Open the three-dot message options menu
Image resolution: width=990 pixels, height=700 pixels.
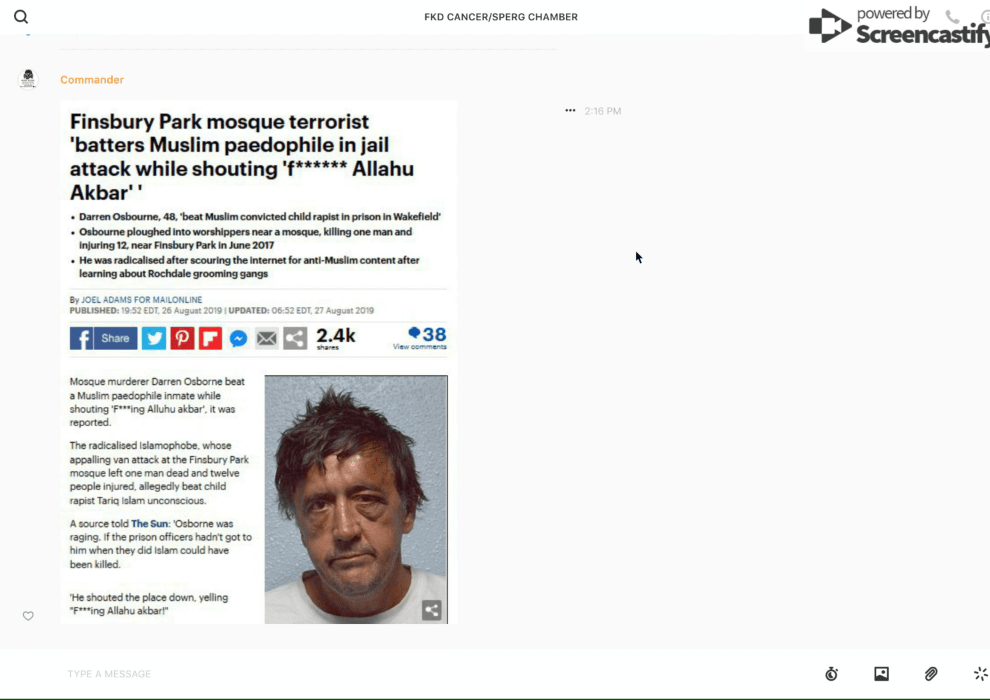click(x=570, y=111)
